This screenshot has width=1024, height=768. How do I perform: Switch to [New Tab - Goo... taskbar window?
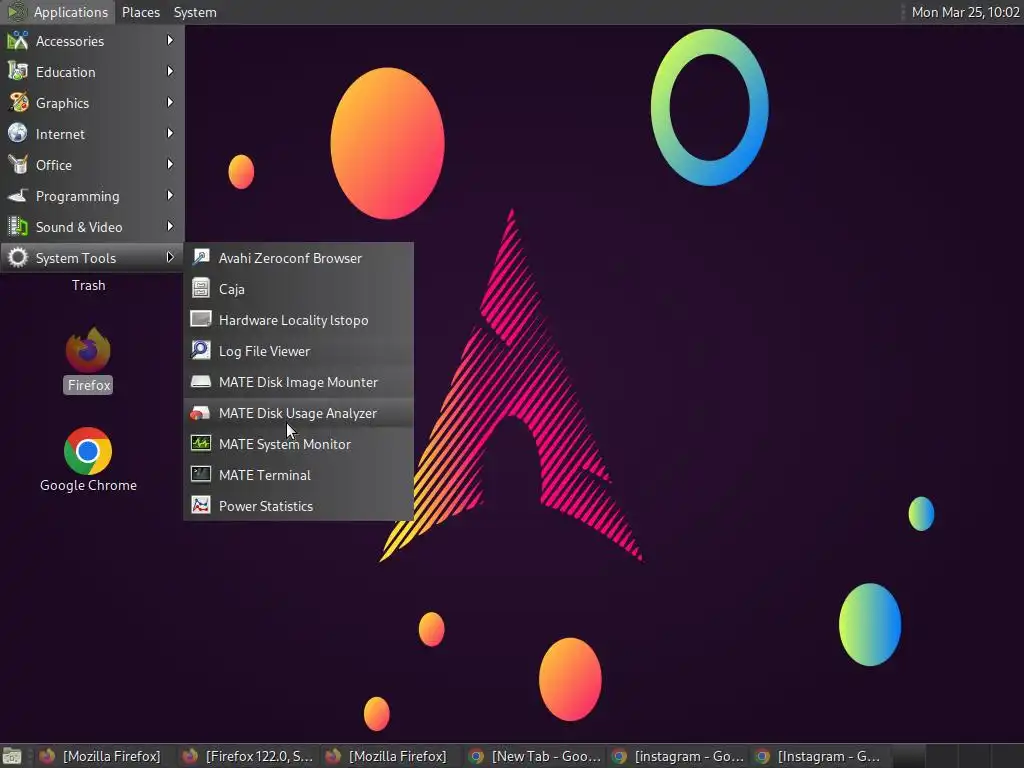coord(536,756)
